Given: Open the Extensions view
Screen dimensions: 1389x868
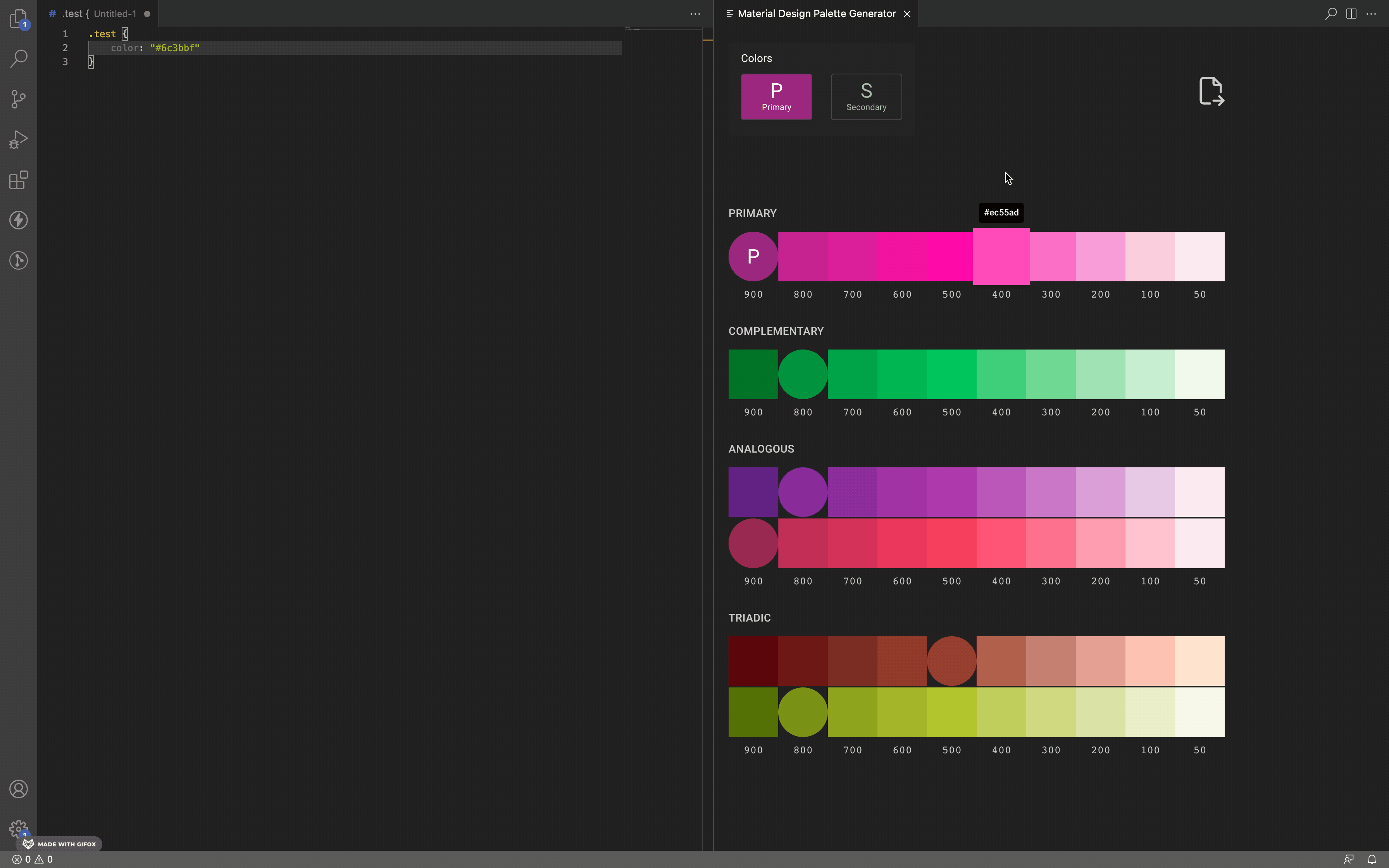Looking at the screenshot, I should (18, 180).
